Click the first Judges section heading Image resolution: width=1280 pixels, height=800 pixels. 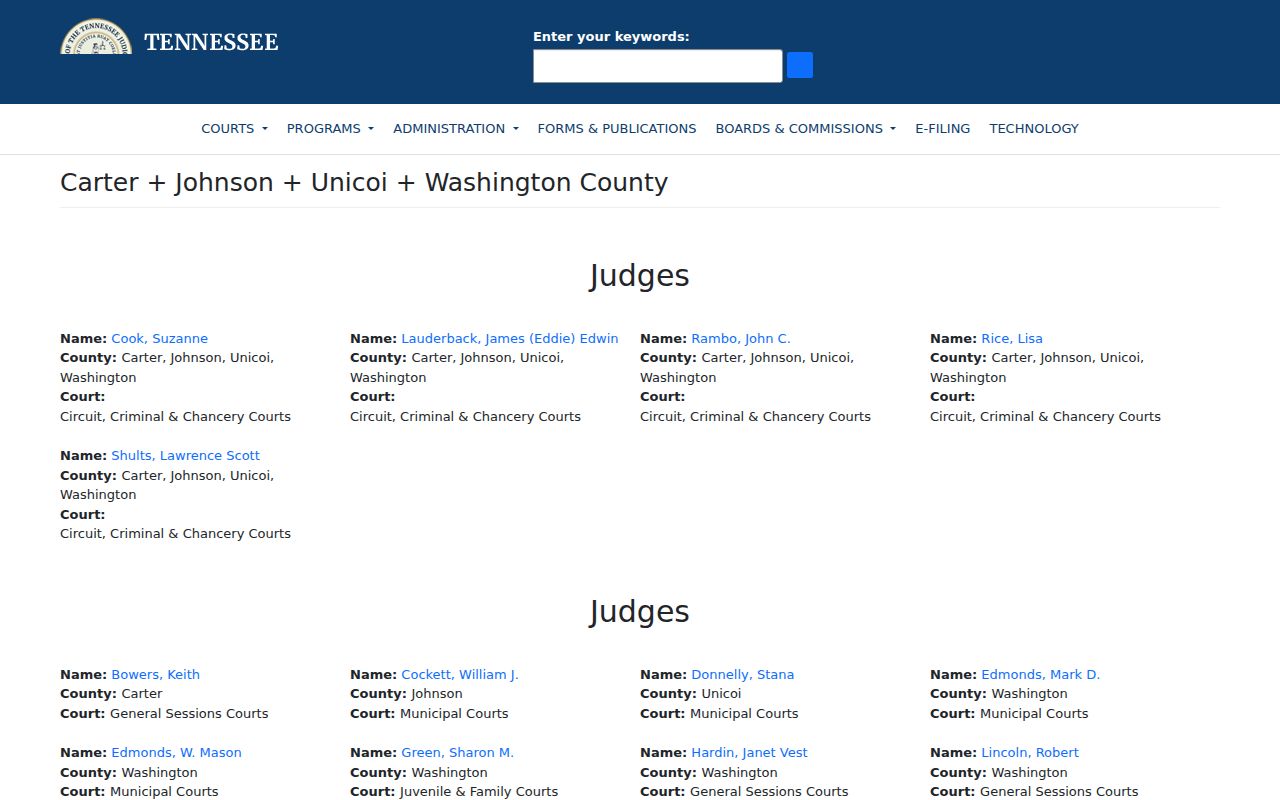pos(640,276)
